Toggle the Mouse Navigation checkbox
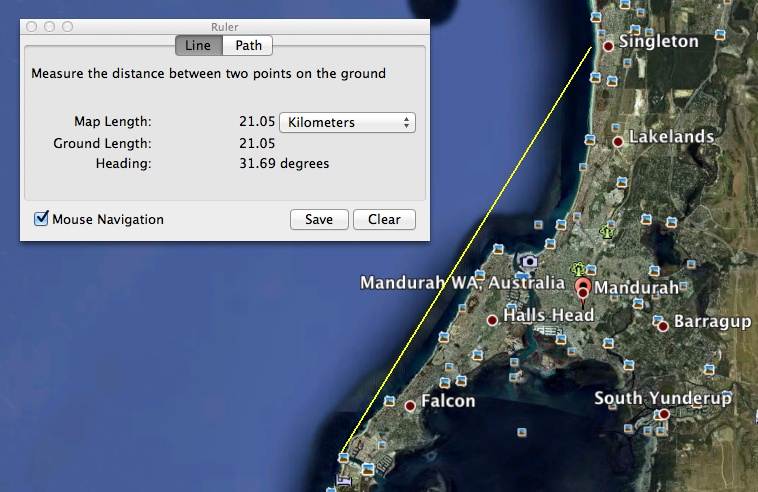 [x=41, y=219]
